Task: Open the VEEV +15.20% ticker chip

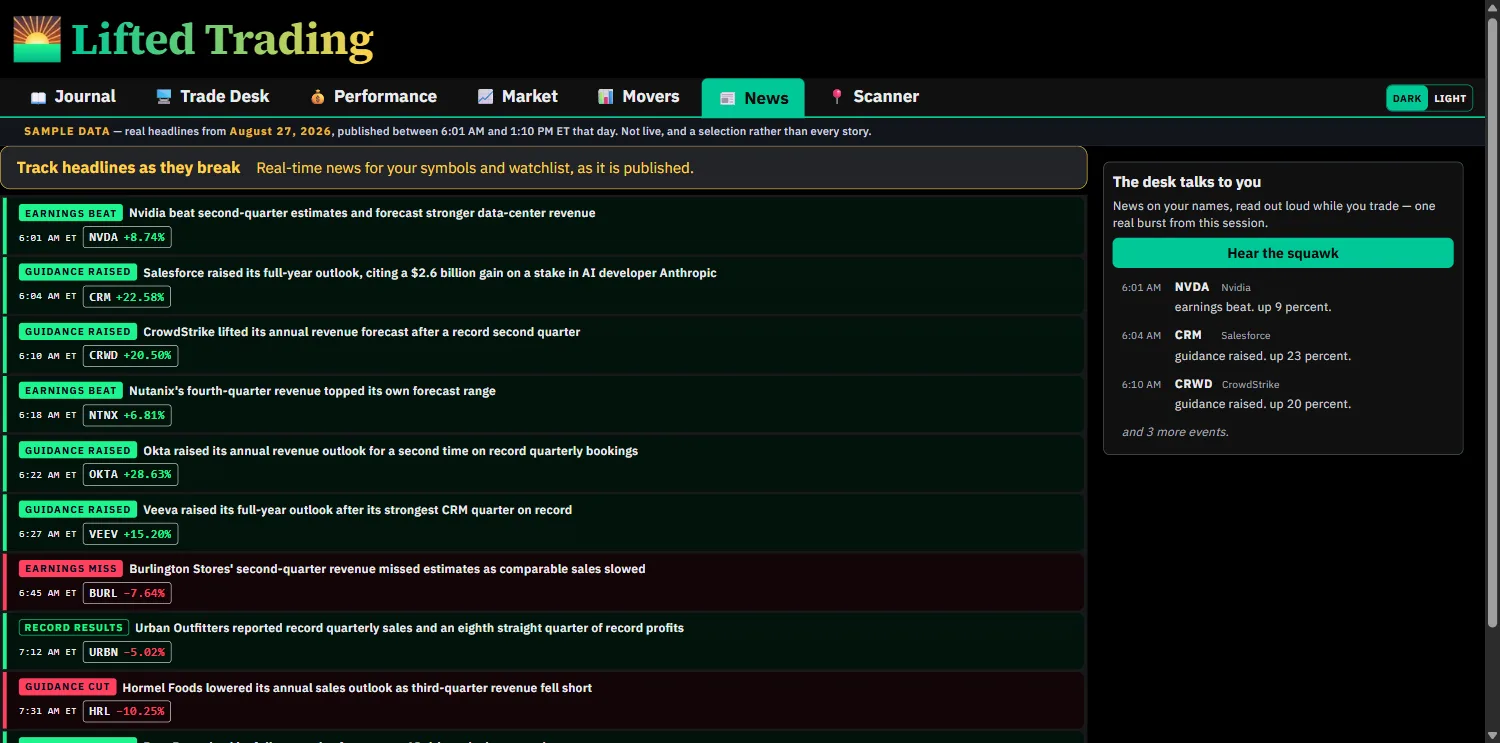Action: (130, 534)
